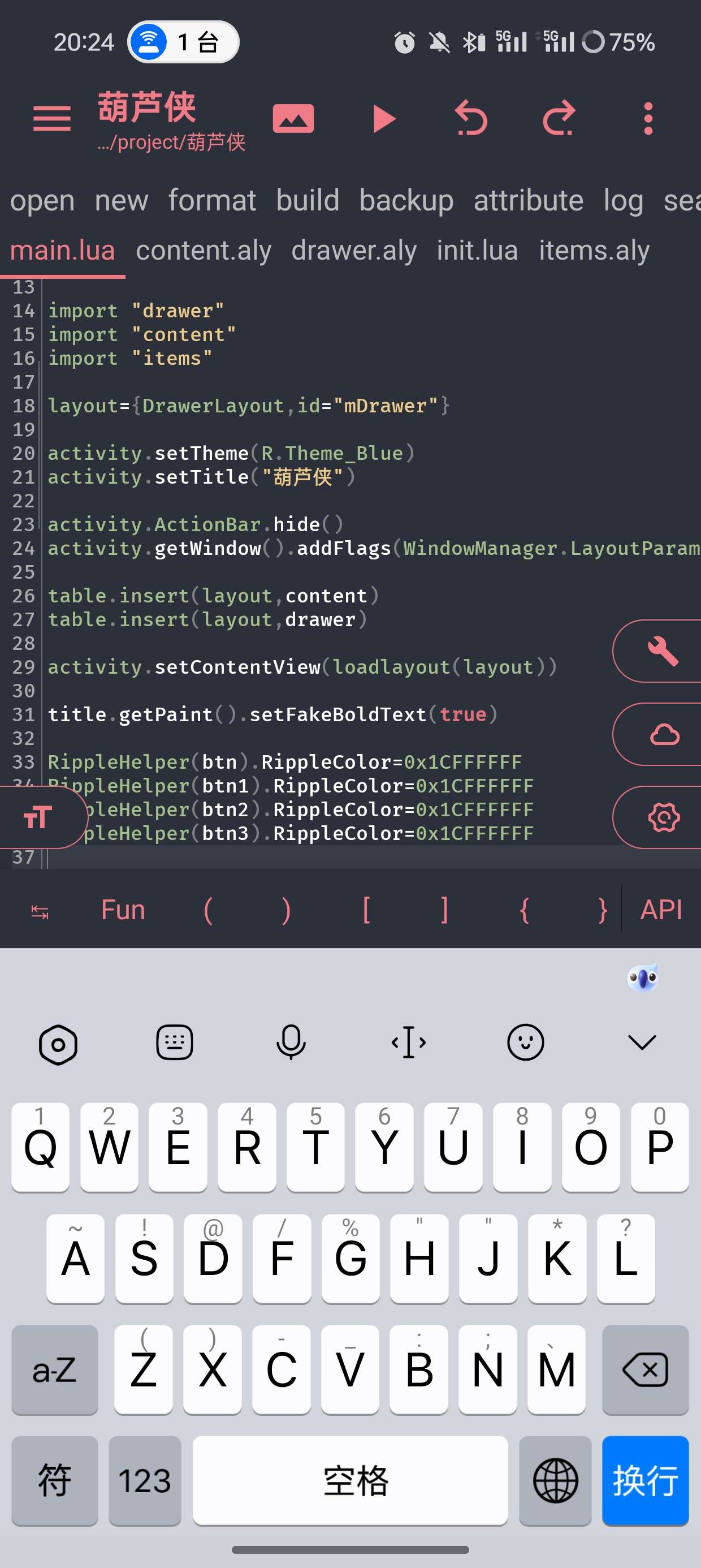Viewport: 701px width, 1568px height.
Task: Tap the battery 75% indicator
Action: [618, 42]
